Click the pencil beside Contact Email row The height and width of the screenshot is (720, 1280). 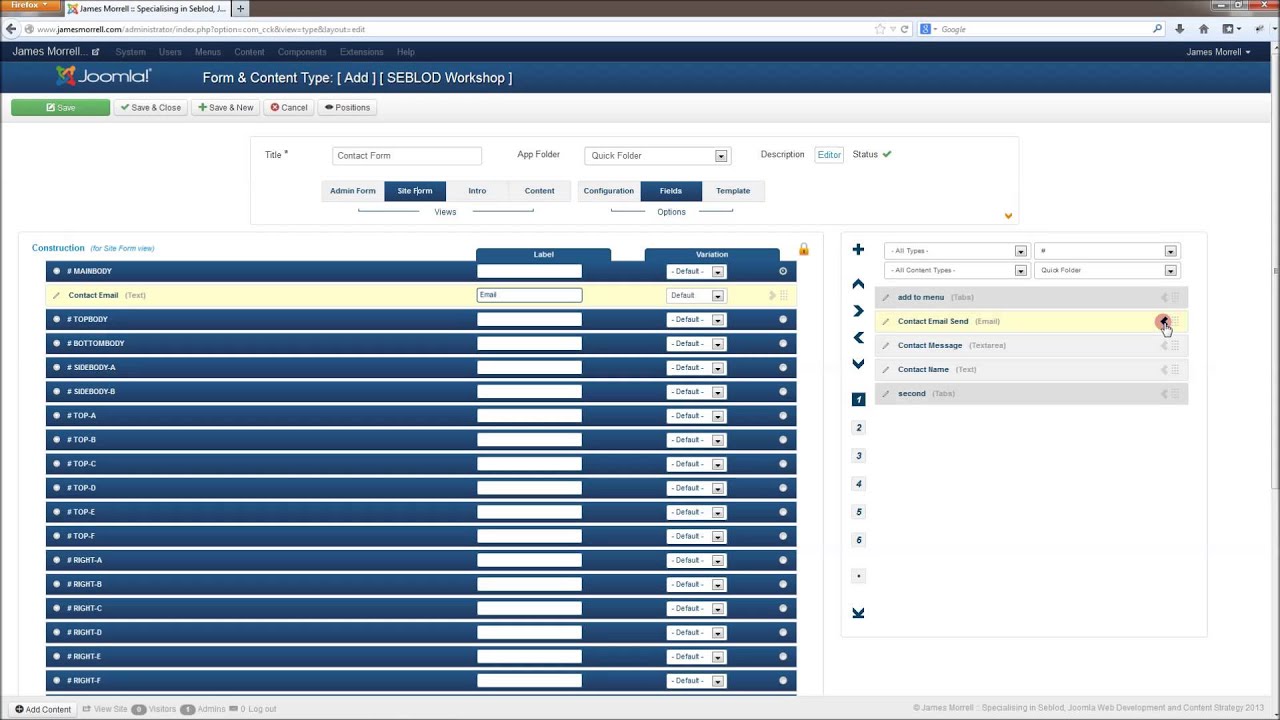click(x=56, y=296)
